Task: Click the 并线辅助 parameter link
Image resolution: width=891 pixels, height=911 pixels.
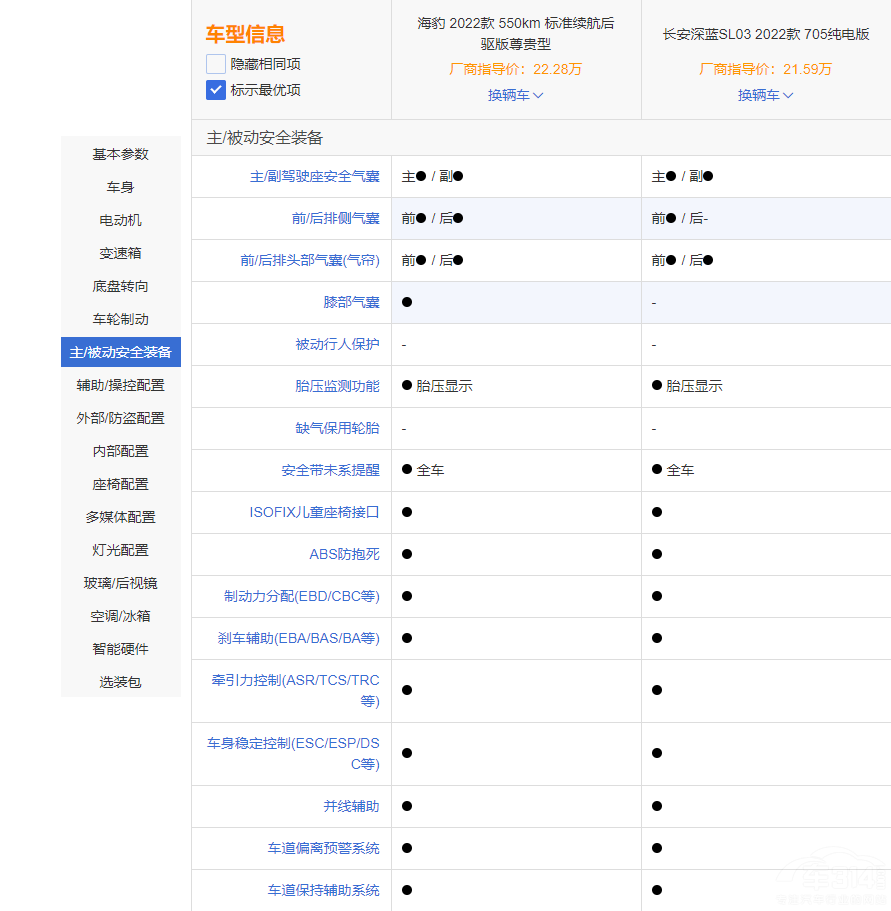Action: [x=351, y=806]
